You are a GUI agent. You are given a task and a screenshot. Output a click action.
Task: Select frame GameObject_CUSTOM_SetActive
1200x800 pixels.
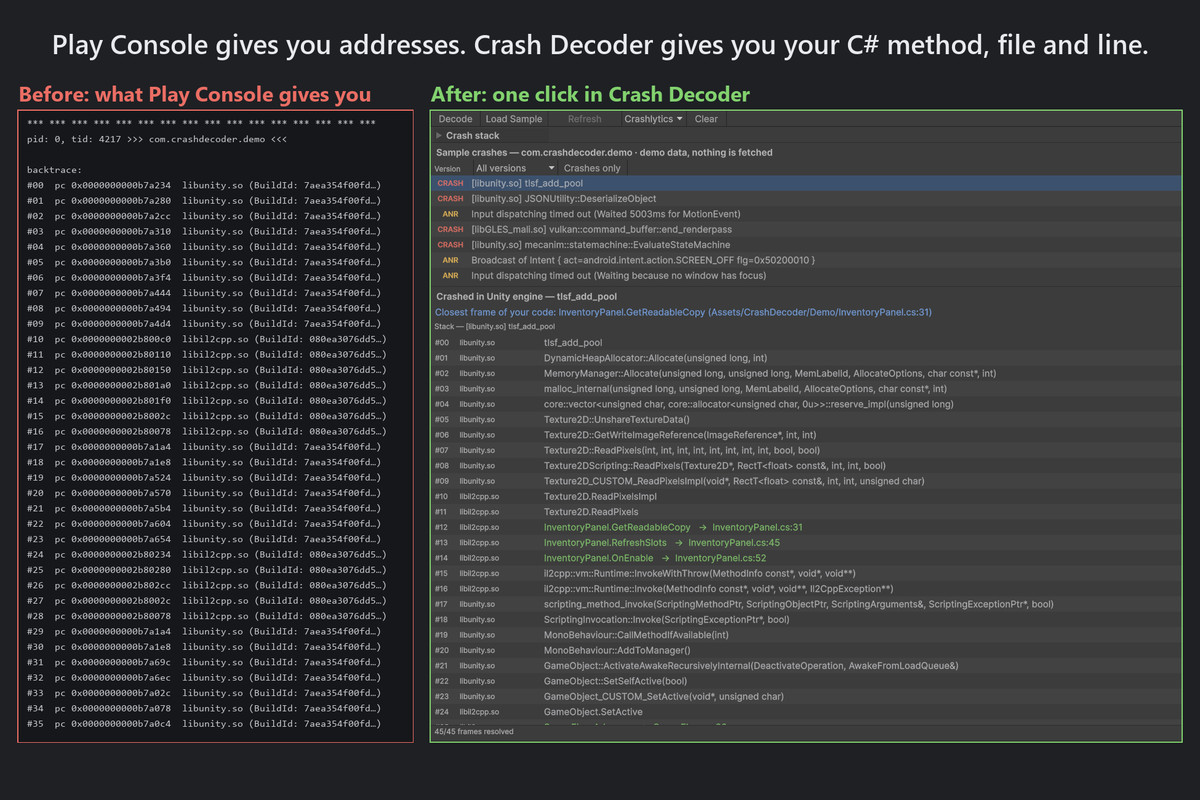point(807,696)
